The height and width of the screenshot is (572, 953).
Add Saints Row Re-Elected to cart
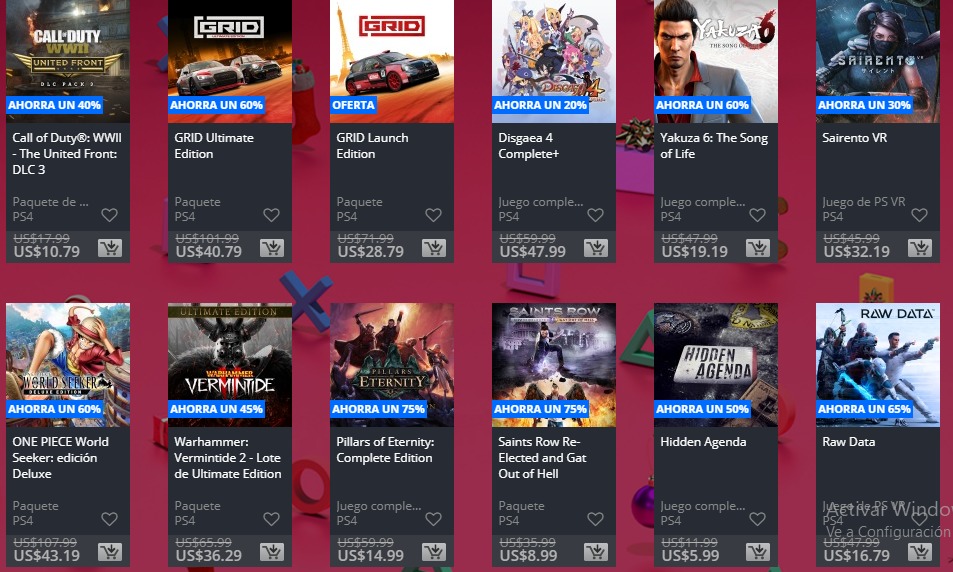pyautogui.click(x=596, y=551)
